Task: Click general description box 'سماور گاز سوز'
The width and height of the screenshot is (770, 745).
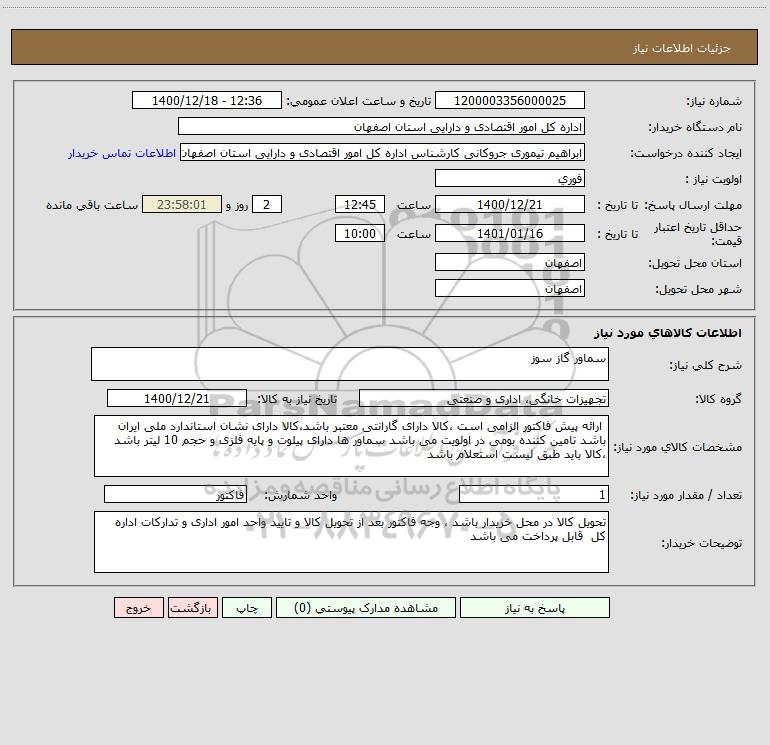Action: (350, 364)
